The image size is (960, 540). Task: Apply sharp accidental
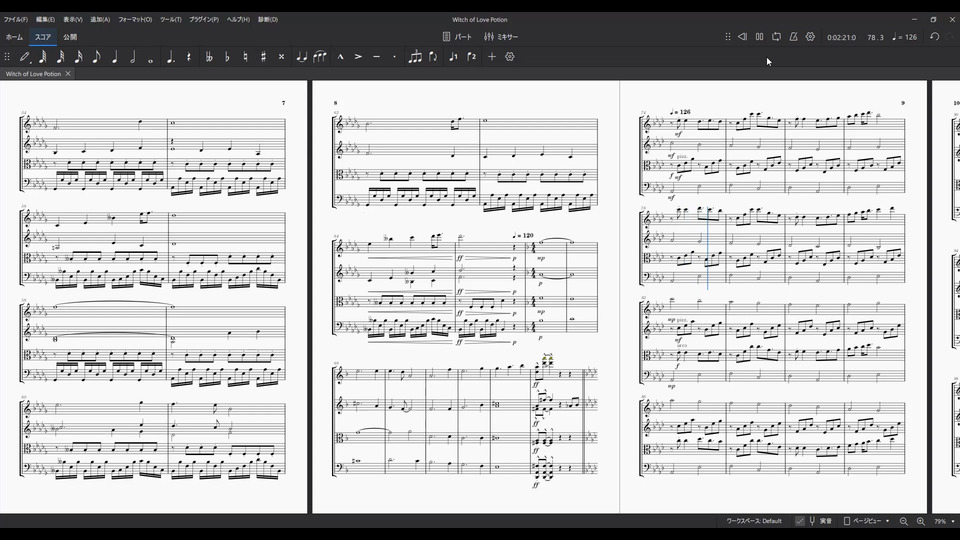click(263, 57)
